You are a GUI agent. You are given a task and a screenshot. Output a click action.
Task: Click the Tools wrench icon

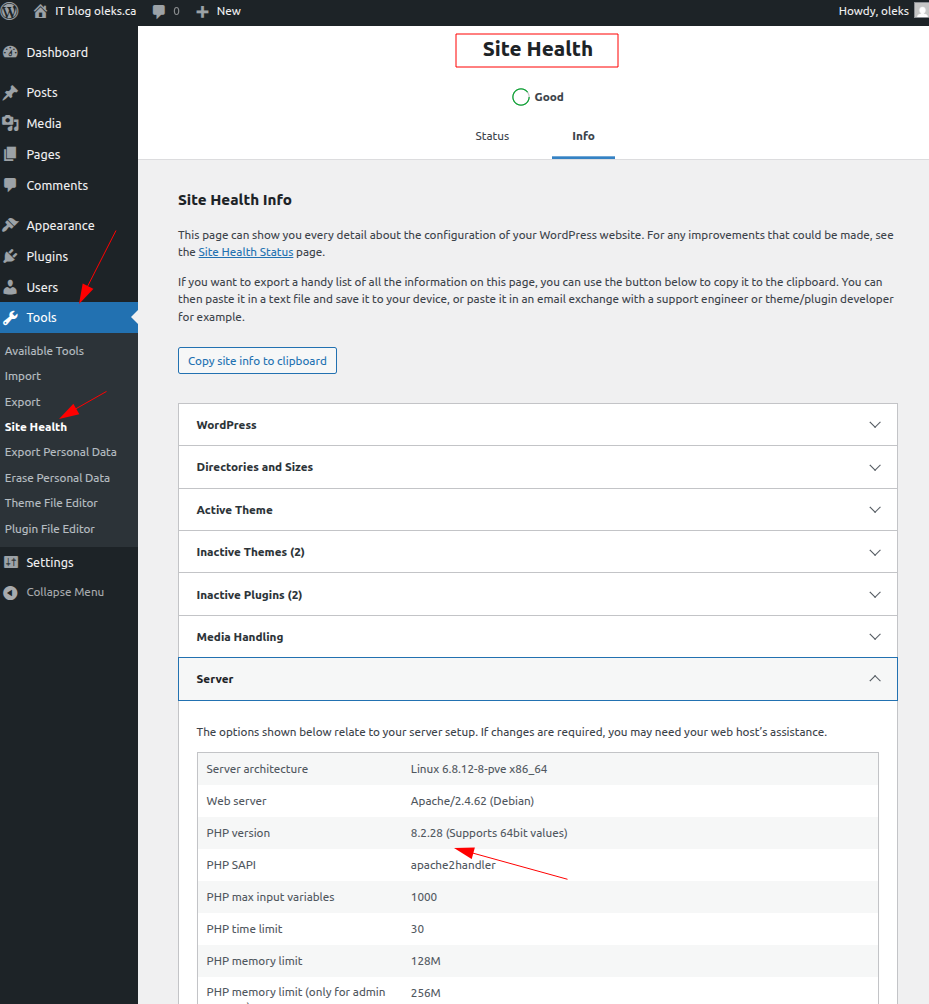click(10, 317)
